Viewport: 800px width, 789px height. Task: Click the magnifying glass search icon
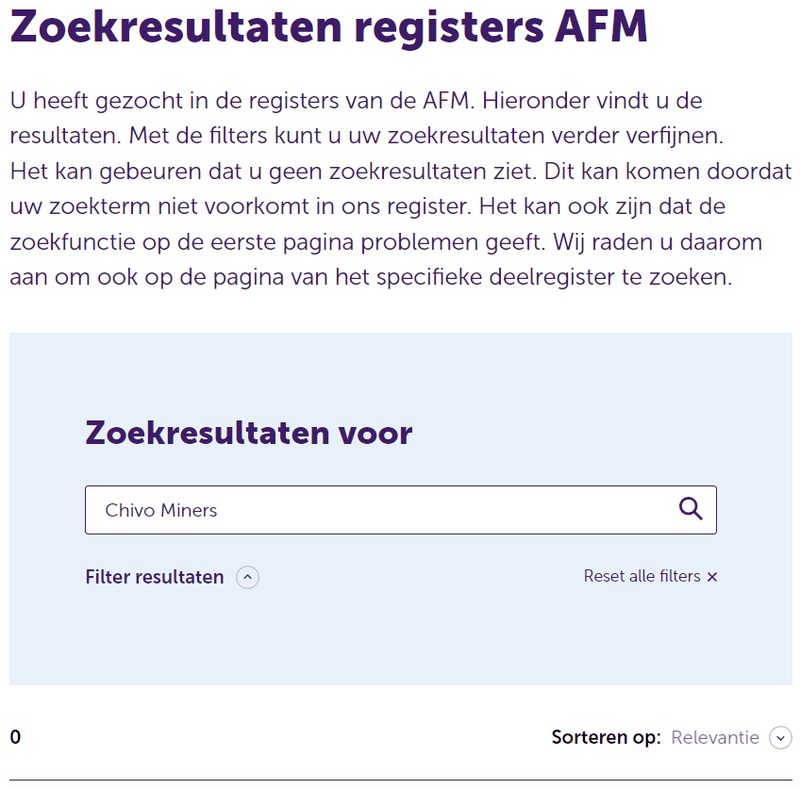coord(690,509)
